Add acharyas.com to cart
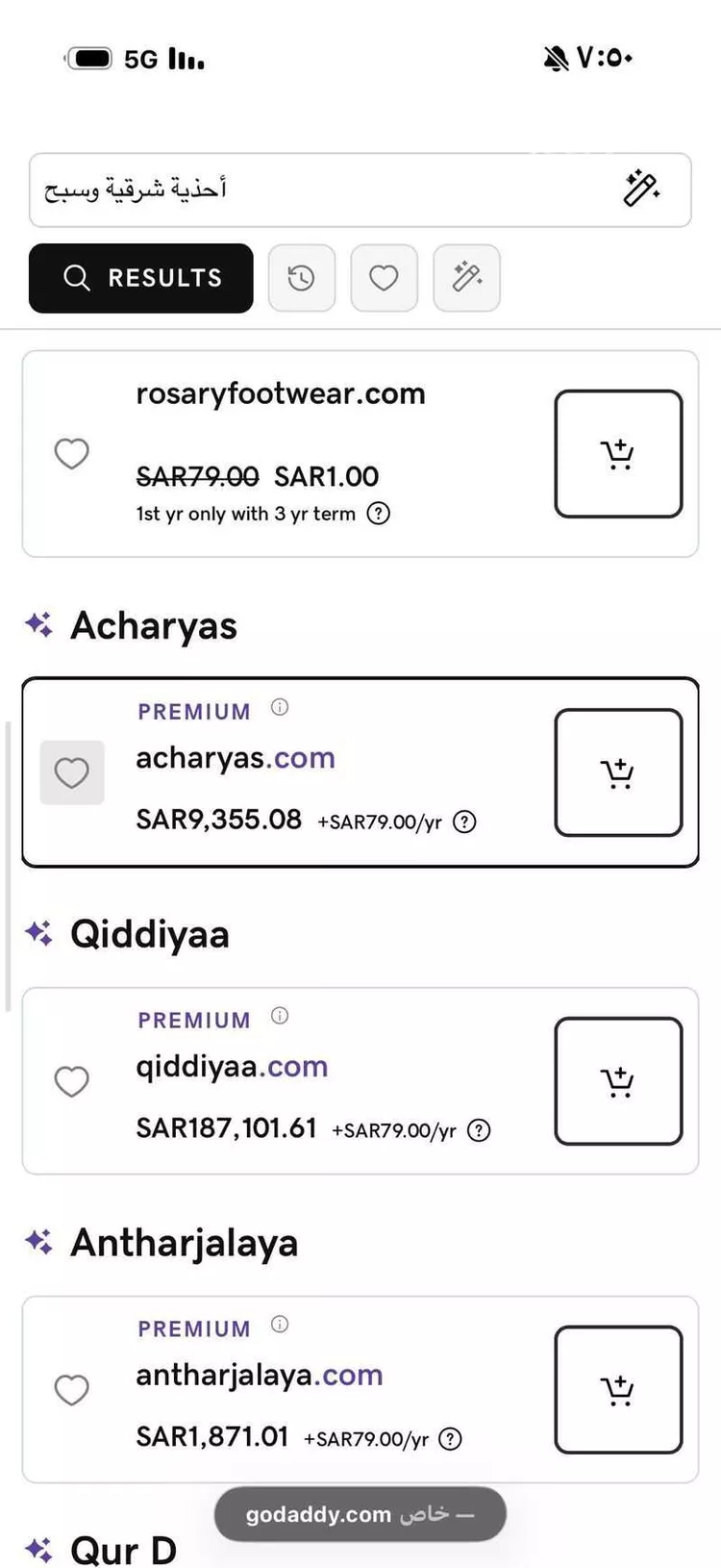721x1568 pixels. pyautogui.click(x=618, y=772)
